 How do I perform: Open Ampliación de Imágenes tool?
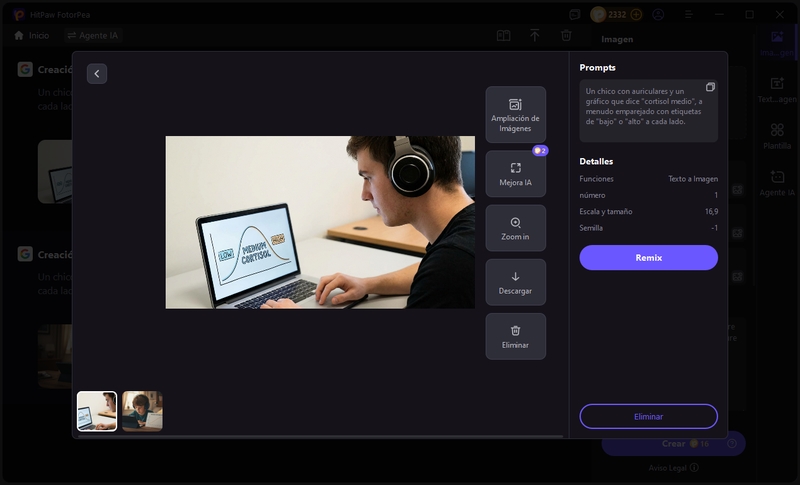coord(515,114)
